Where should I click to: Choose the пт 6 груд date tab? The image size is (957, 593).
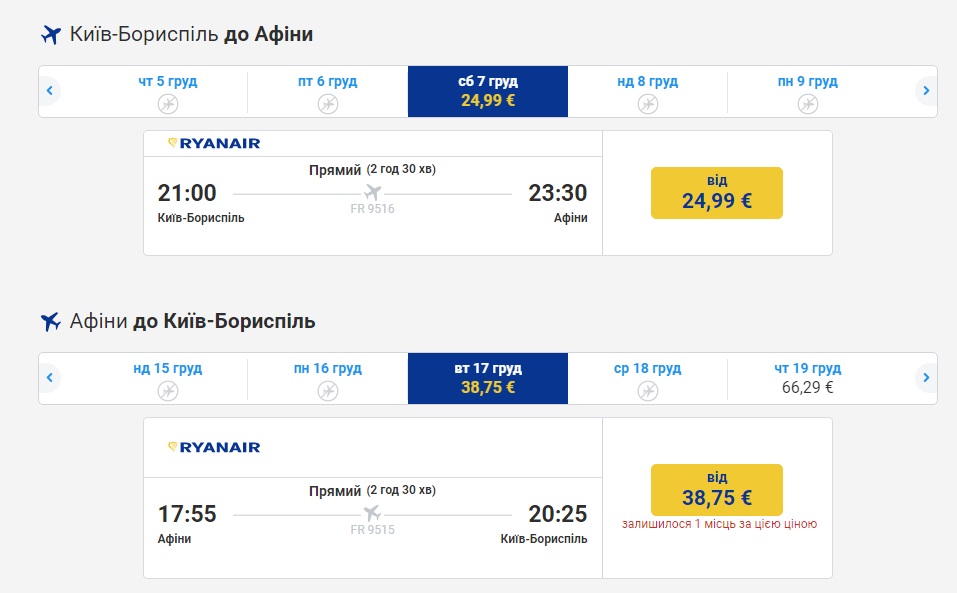coord(328,91)
